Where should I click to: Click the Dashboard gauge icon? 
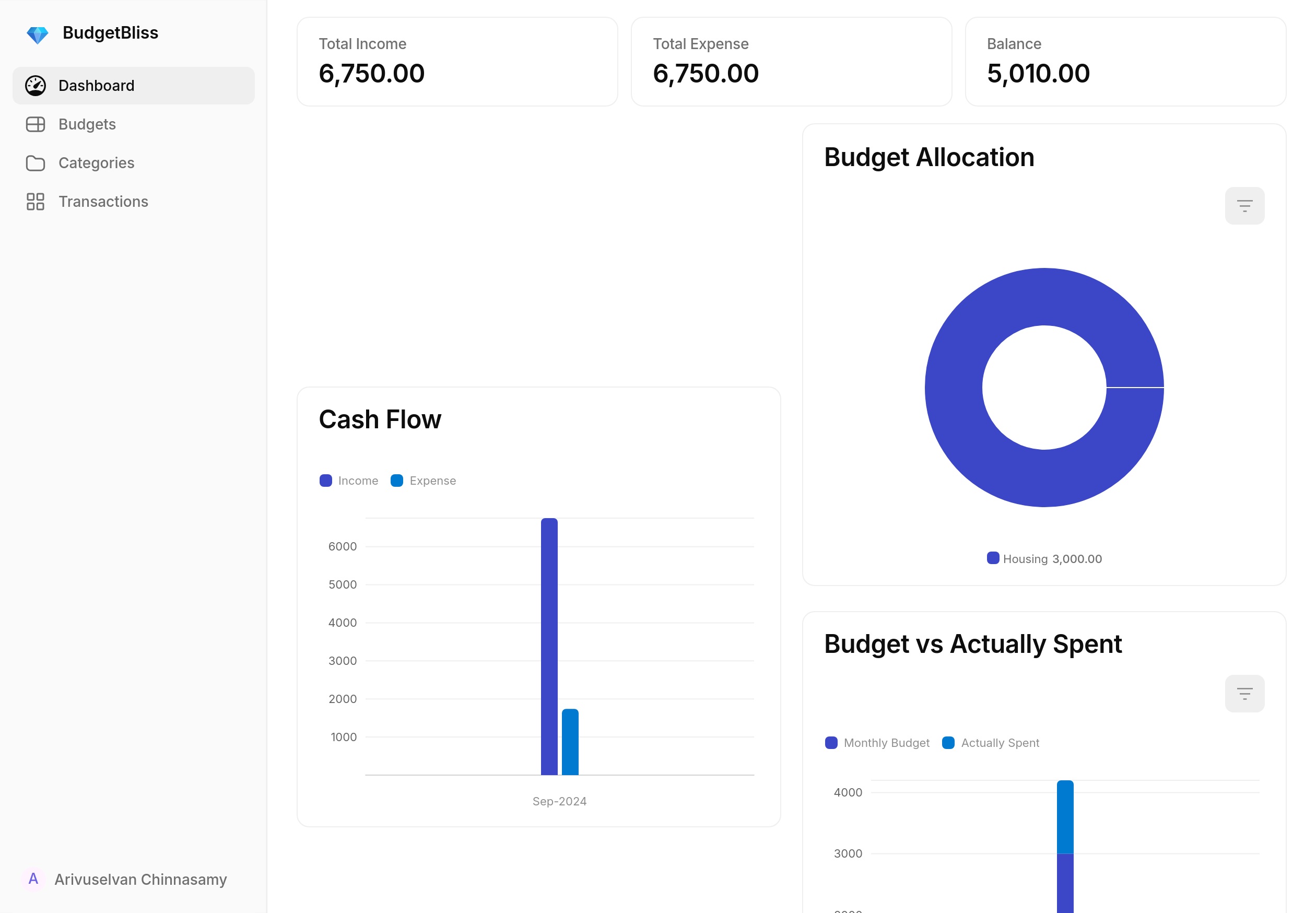36,86
